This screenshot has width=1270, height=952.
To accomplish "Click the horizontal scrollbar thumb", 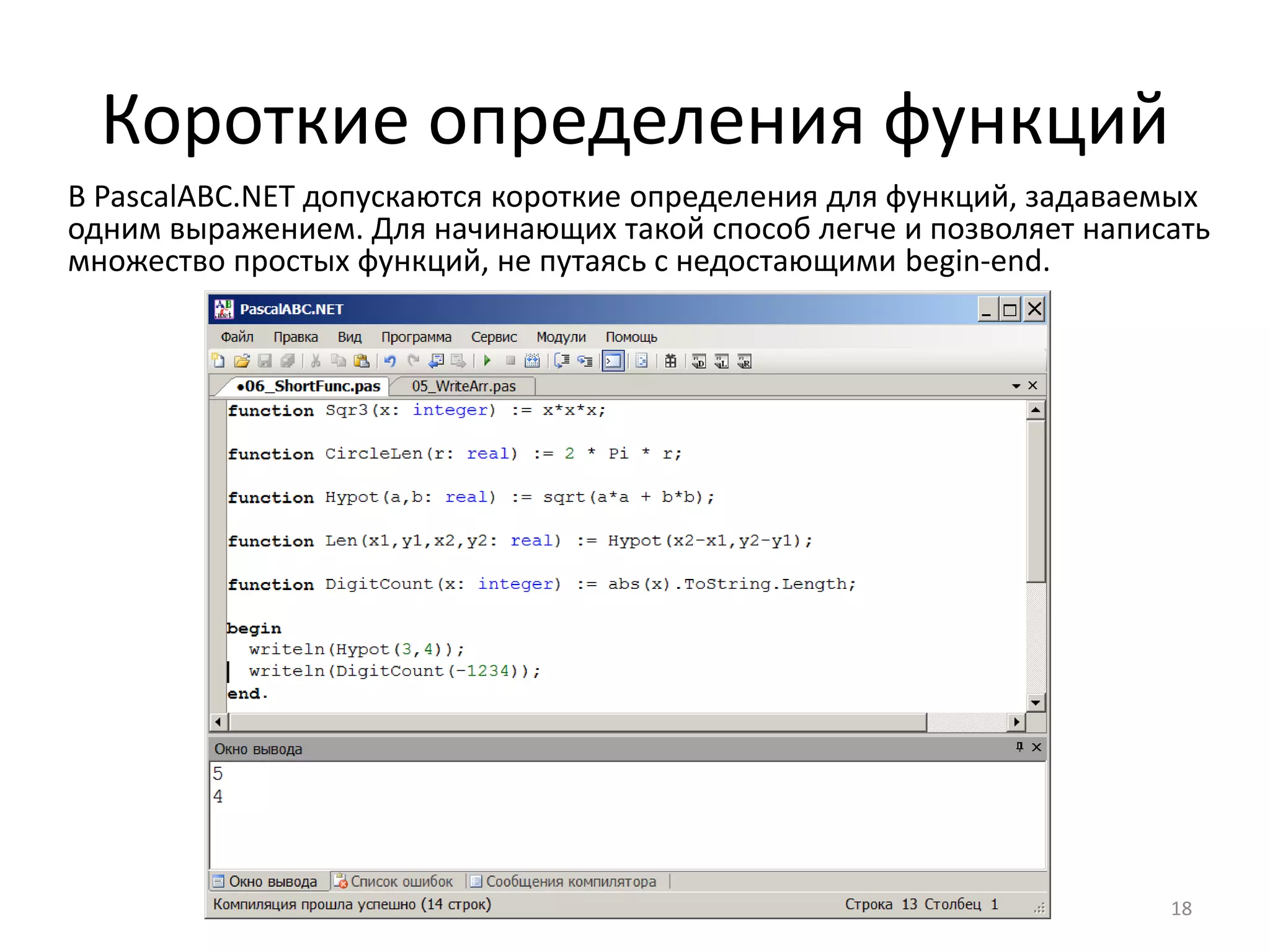I will 577,722.
